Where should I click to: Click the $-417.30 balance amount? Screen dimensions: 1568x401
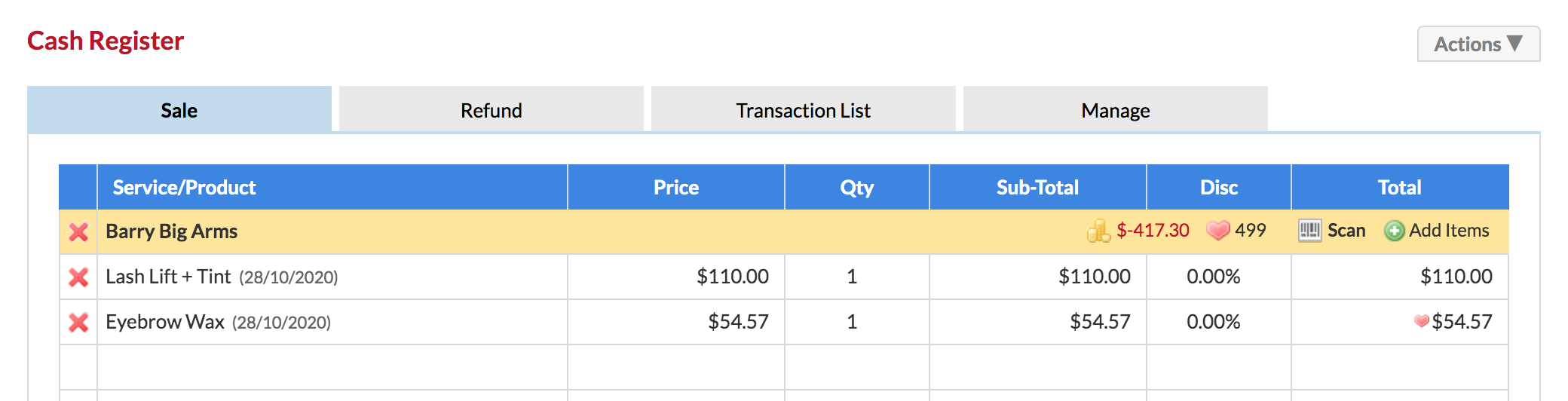click(1153, 230)
